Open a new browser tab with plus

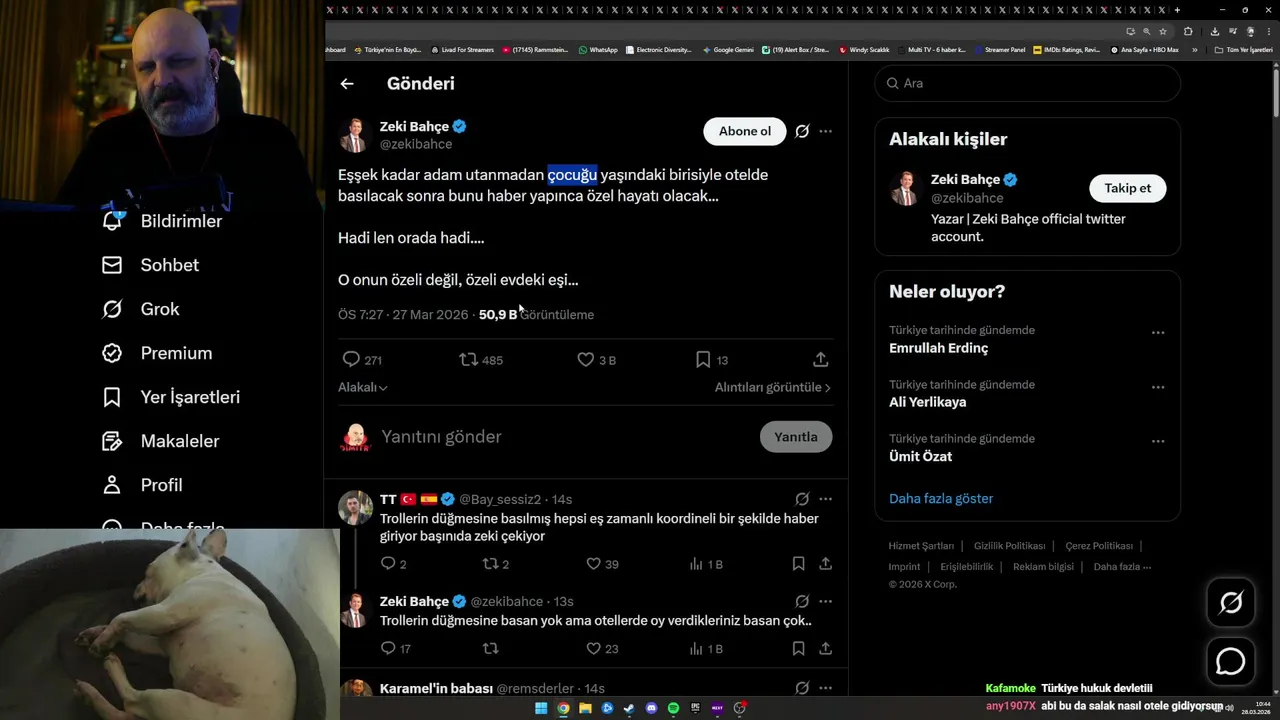click(1177, 10)
